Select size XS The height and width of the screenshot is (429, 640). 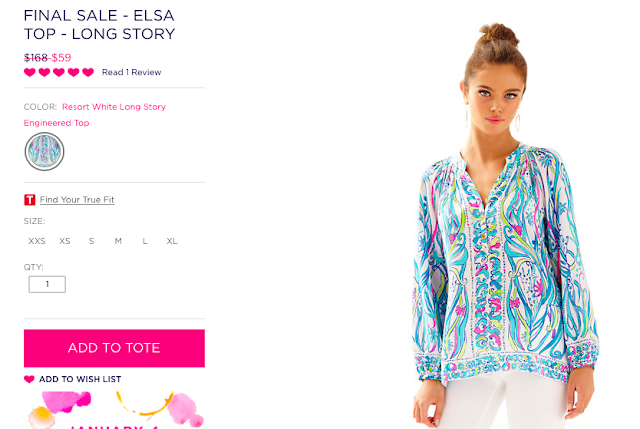(64, 241)
